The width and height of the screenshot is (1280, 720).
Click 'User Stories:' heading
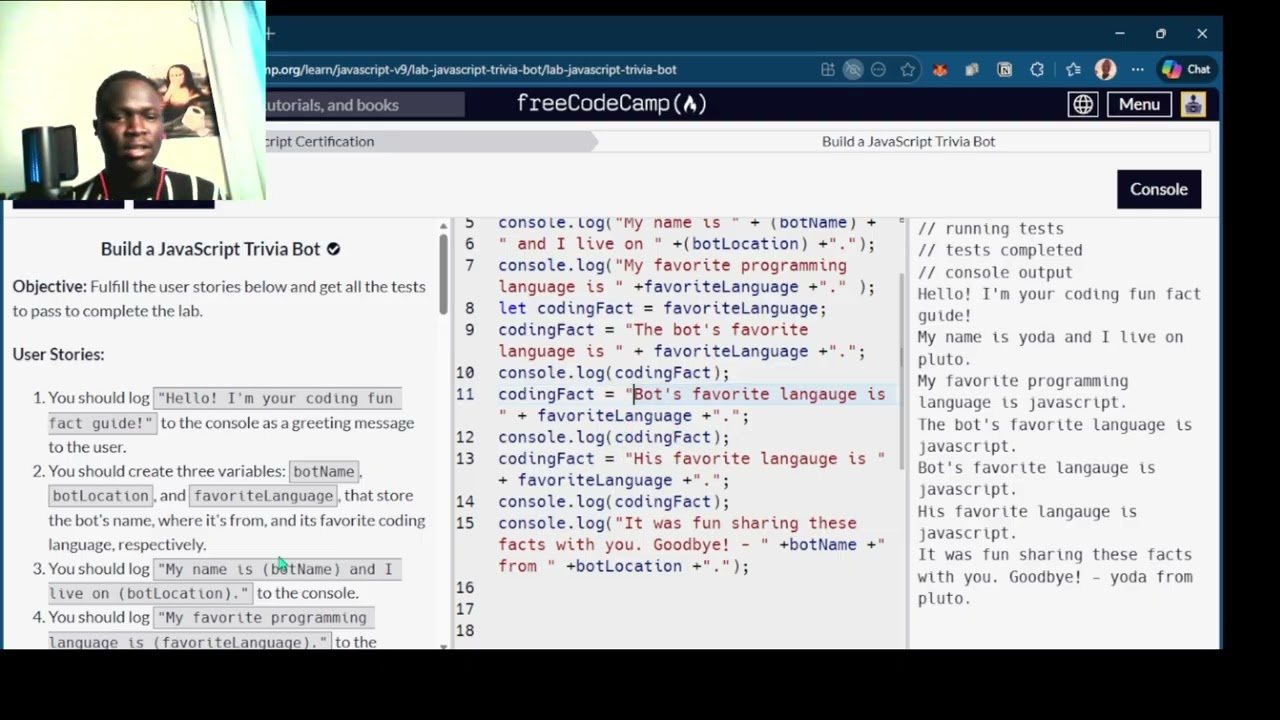click(x=58, y=354)
